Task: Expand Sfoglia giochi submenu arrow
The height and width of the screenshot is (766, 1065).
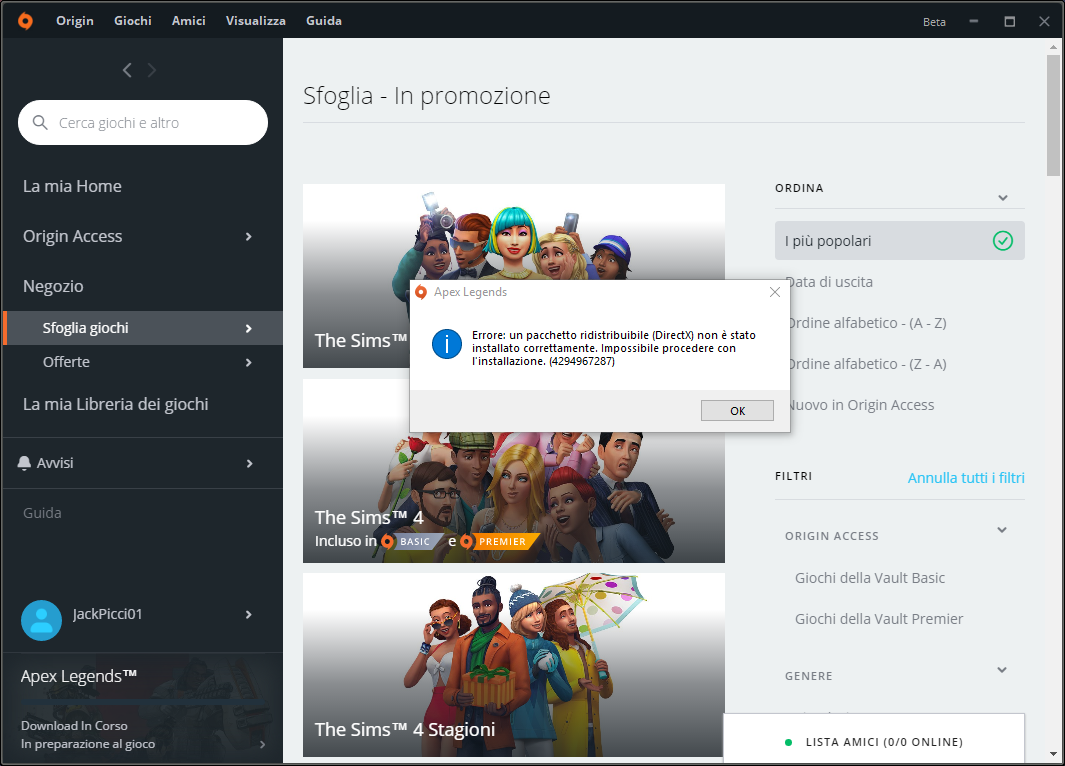Action: pyautogui.click(x=249, y=328)
